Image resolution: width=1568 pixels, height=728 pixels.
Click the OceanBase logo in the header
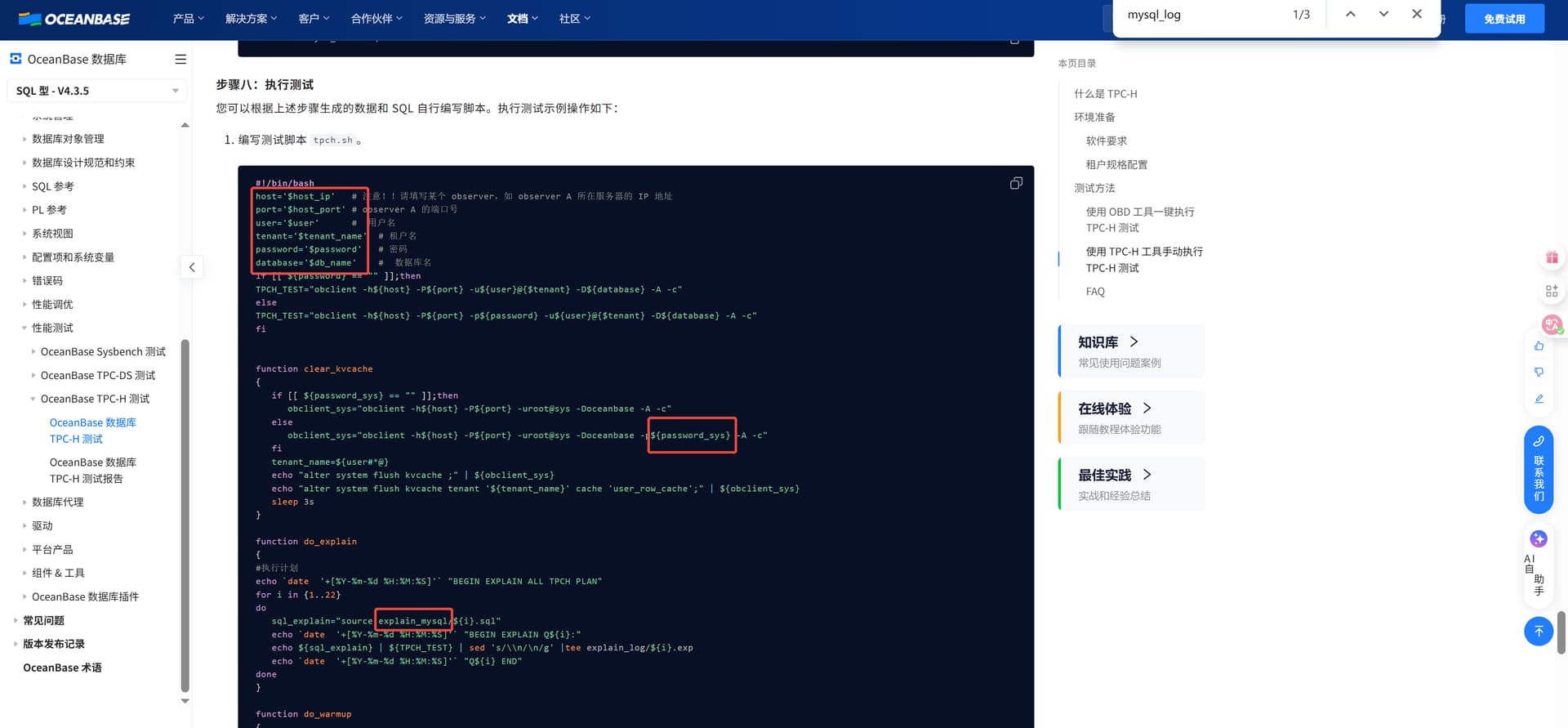tap(74, 19)
